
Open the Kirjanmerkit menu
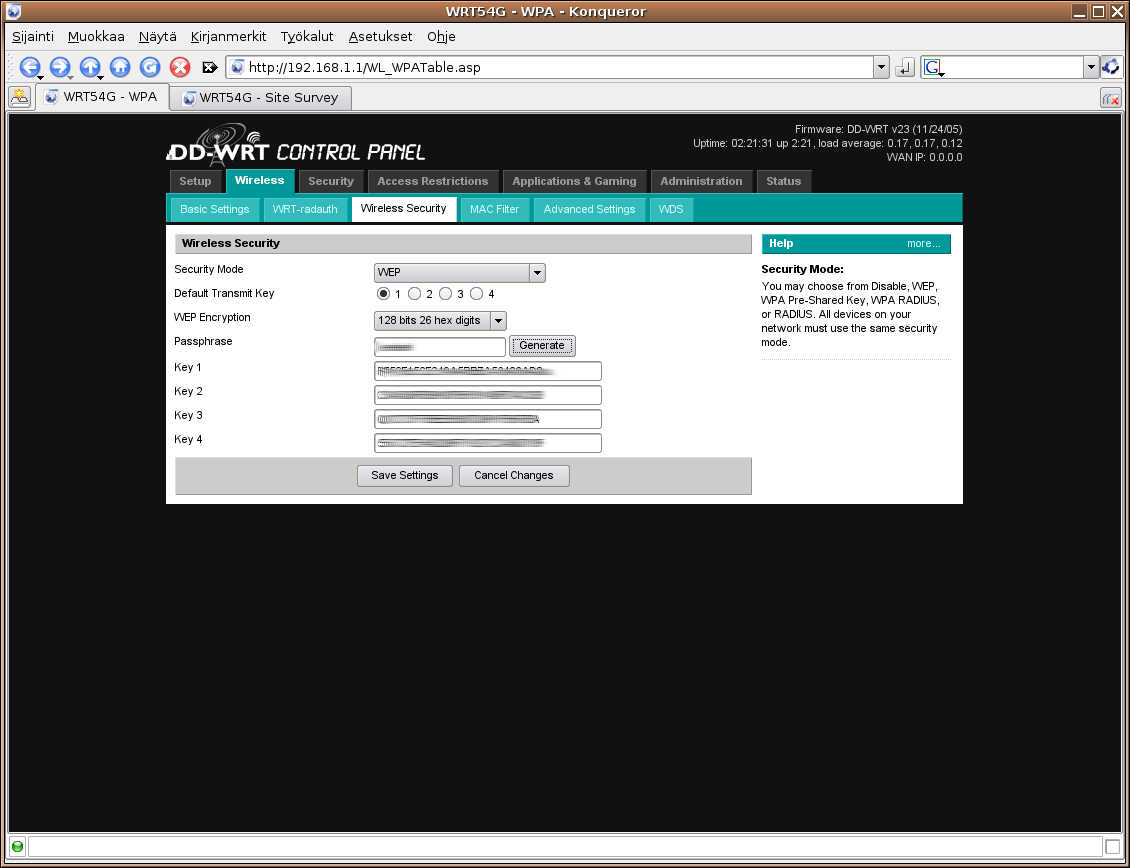point(228,37)
